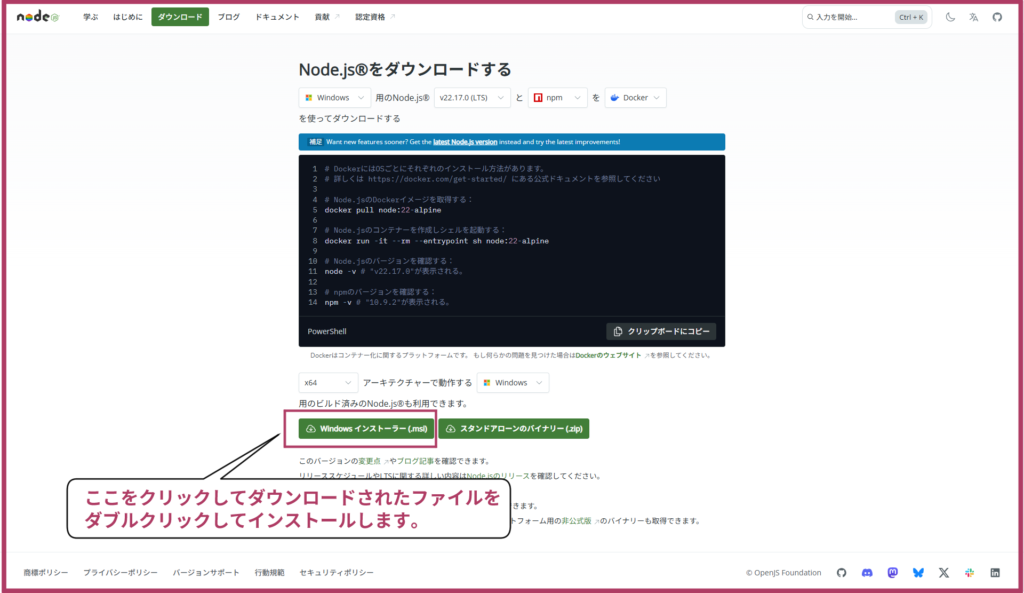Click the Node.js logo

point(38,17)
